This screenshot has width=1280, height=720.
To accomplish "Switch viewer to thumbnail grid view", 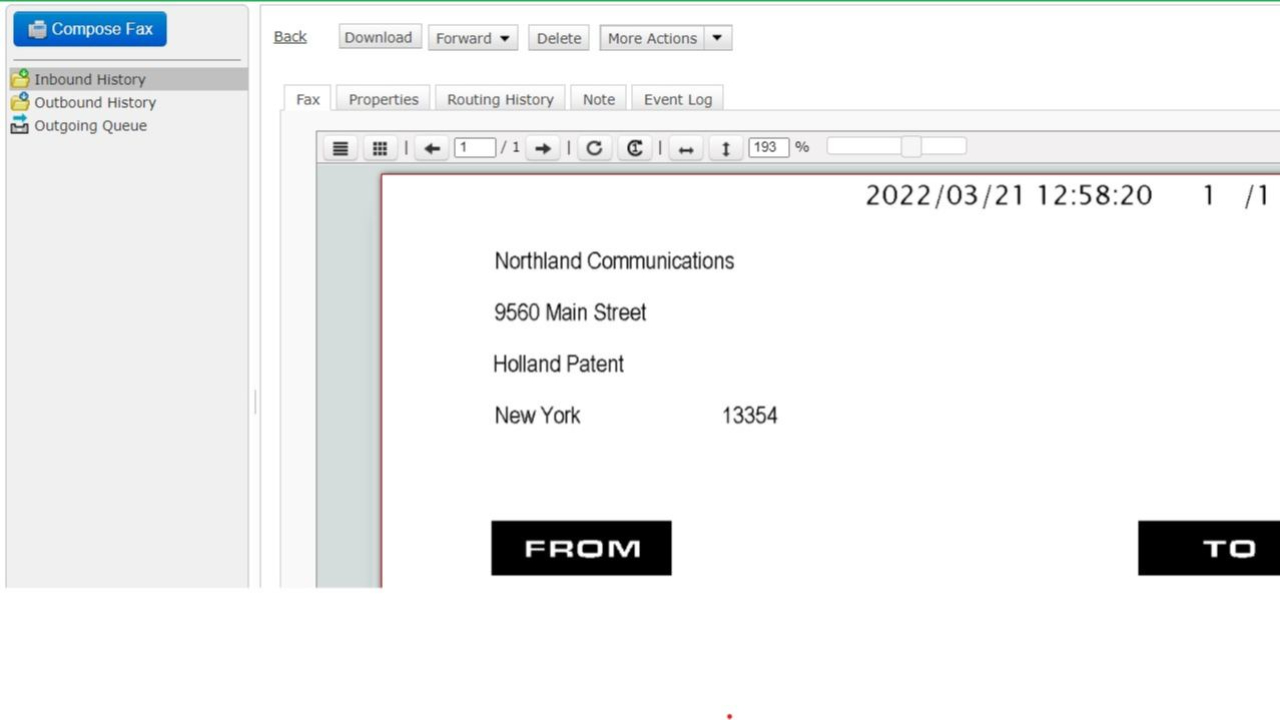I will click(x=380, y=148).
